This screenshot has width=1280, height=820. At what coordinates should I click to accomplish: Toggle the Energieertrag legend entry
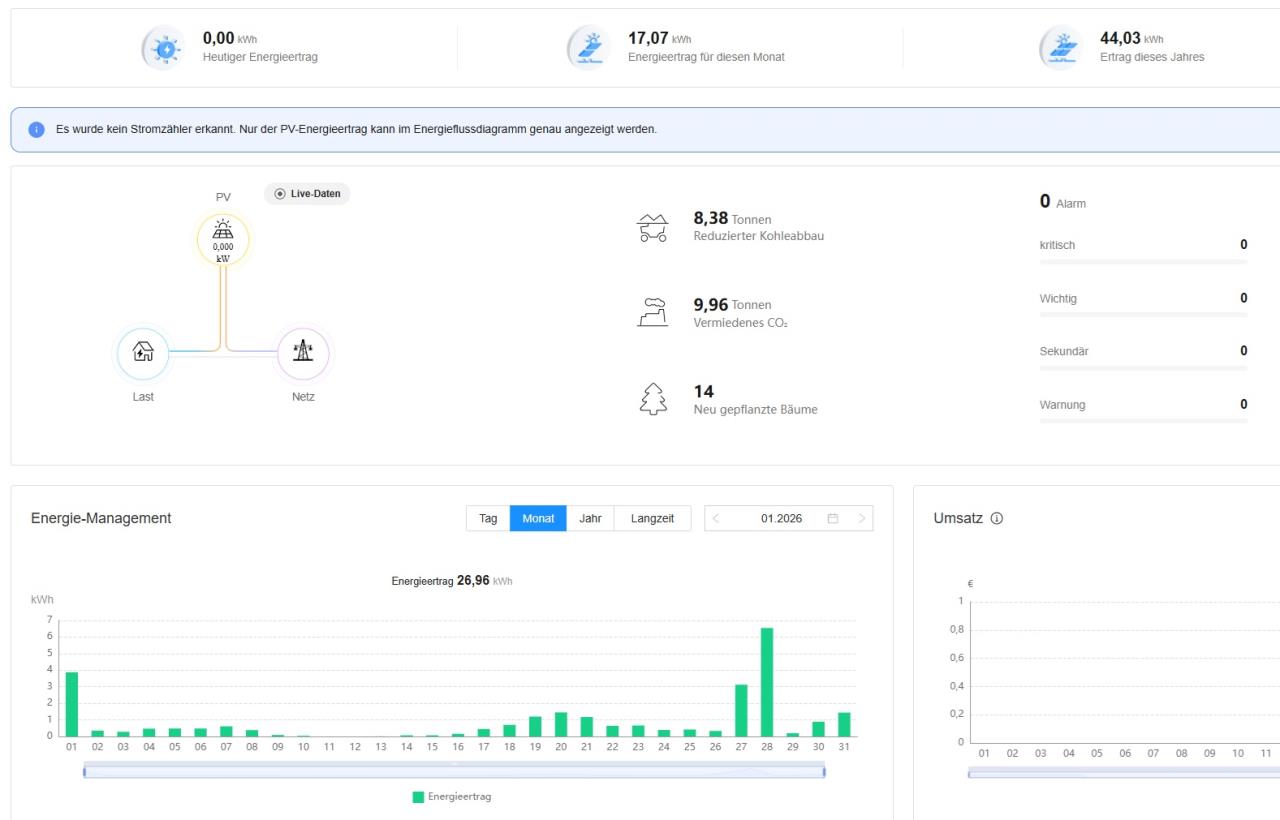(x=452, y=797)
